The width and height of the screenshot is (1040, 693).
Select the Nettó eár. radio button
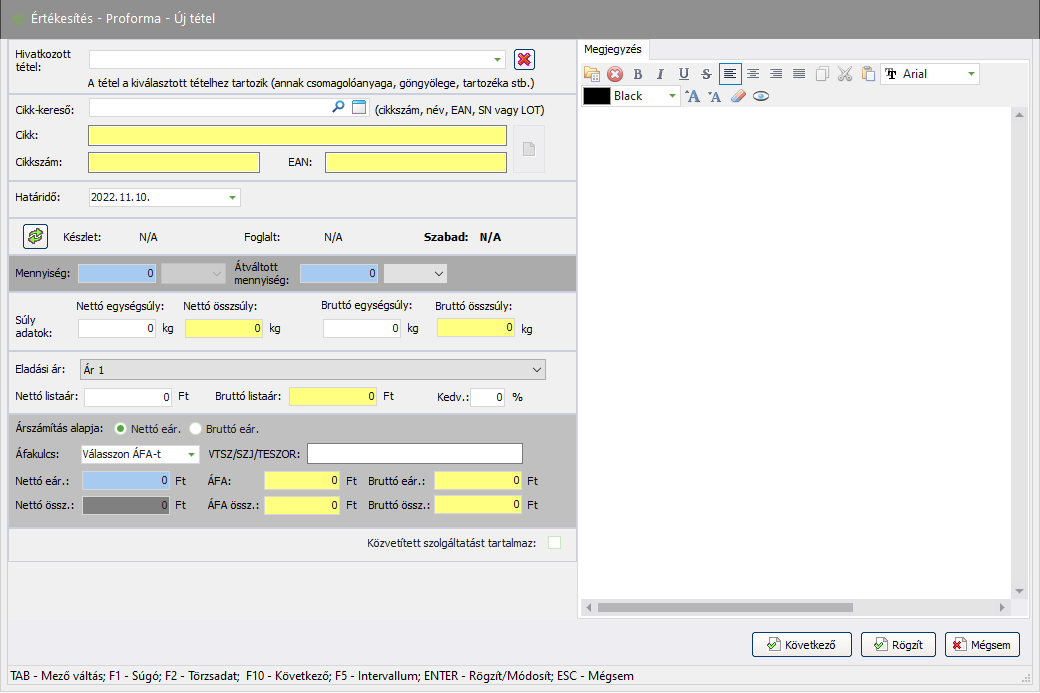coord(123,428)
